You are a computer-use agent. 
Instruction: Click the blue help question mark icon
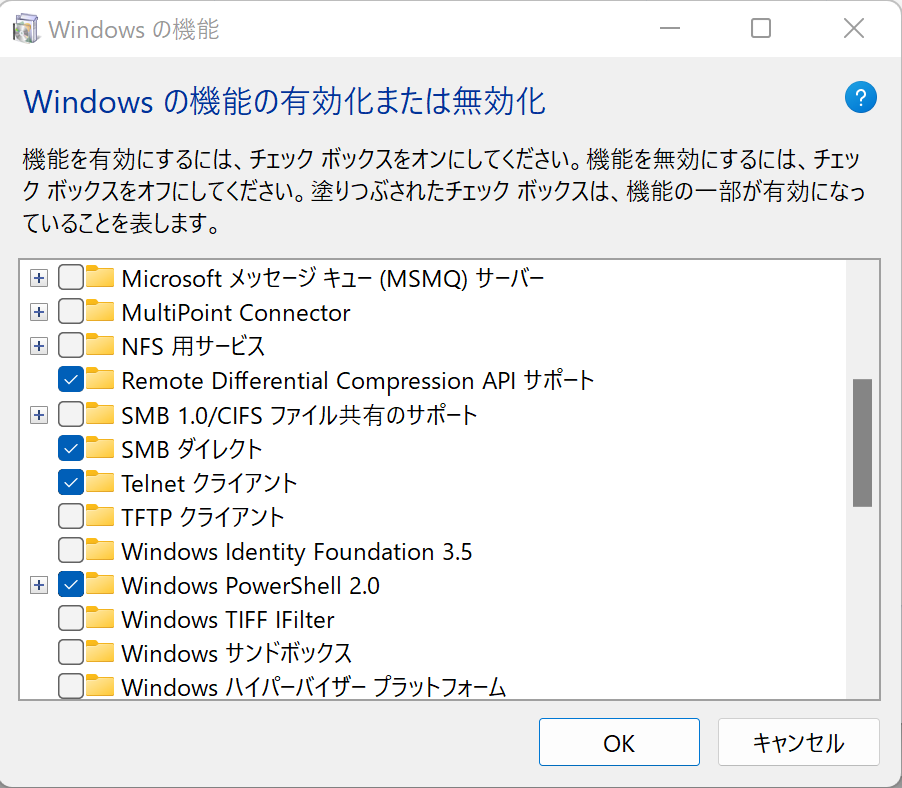(860, 98)
